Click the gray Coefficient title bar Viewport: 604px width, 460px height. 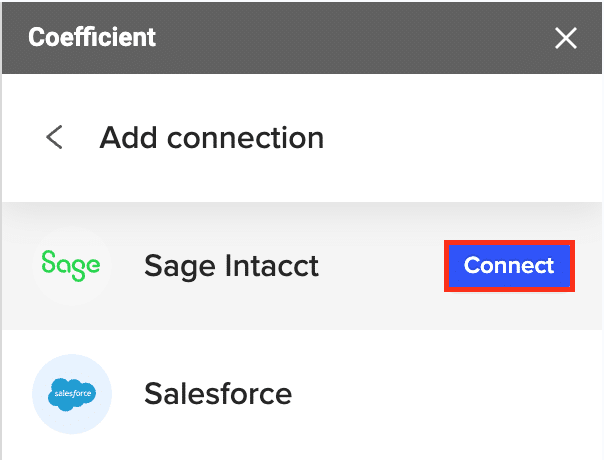click(350, 38)
